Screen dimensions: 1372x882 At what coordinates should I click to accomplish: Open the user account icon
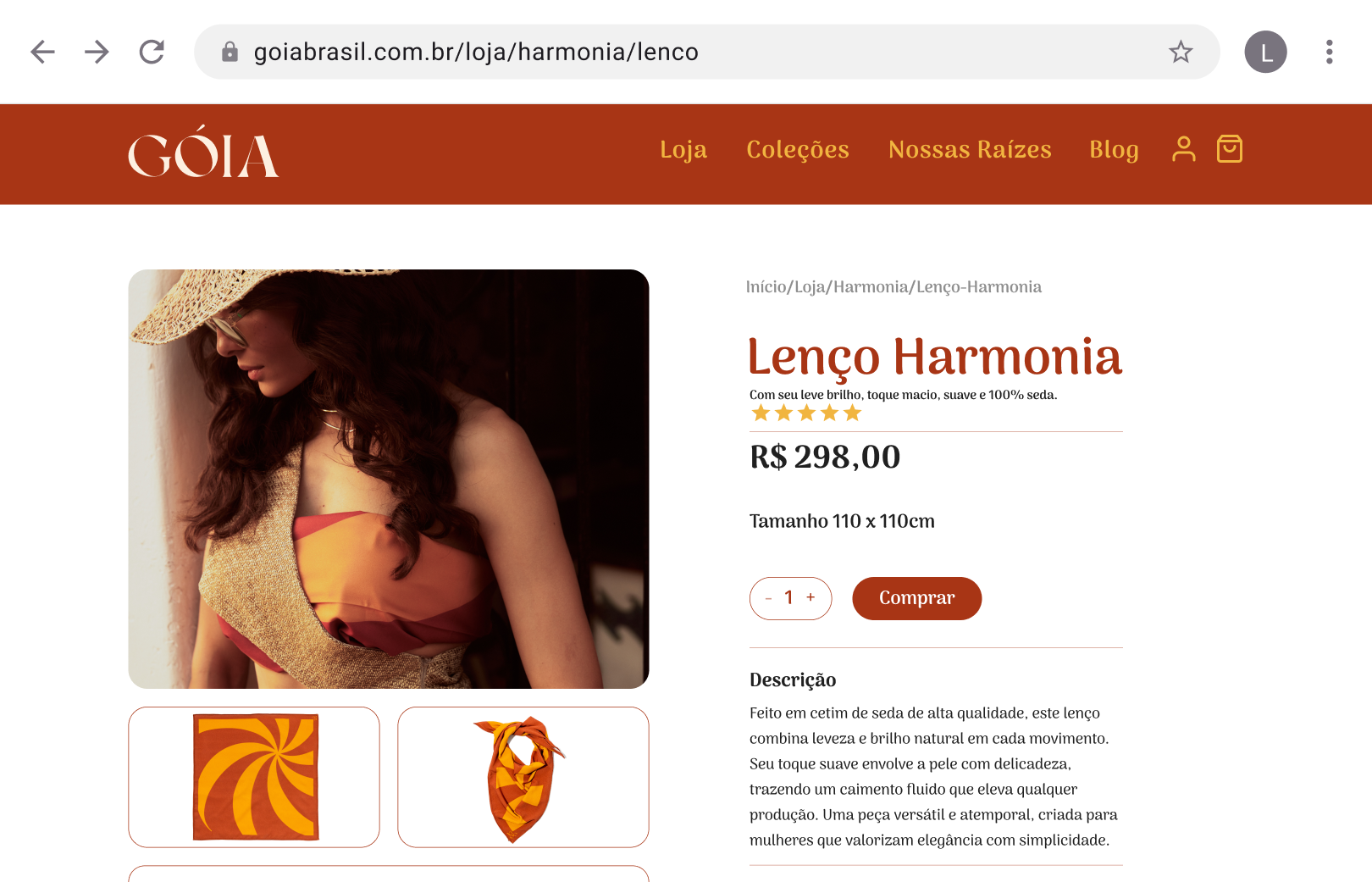pos(1184,149)
